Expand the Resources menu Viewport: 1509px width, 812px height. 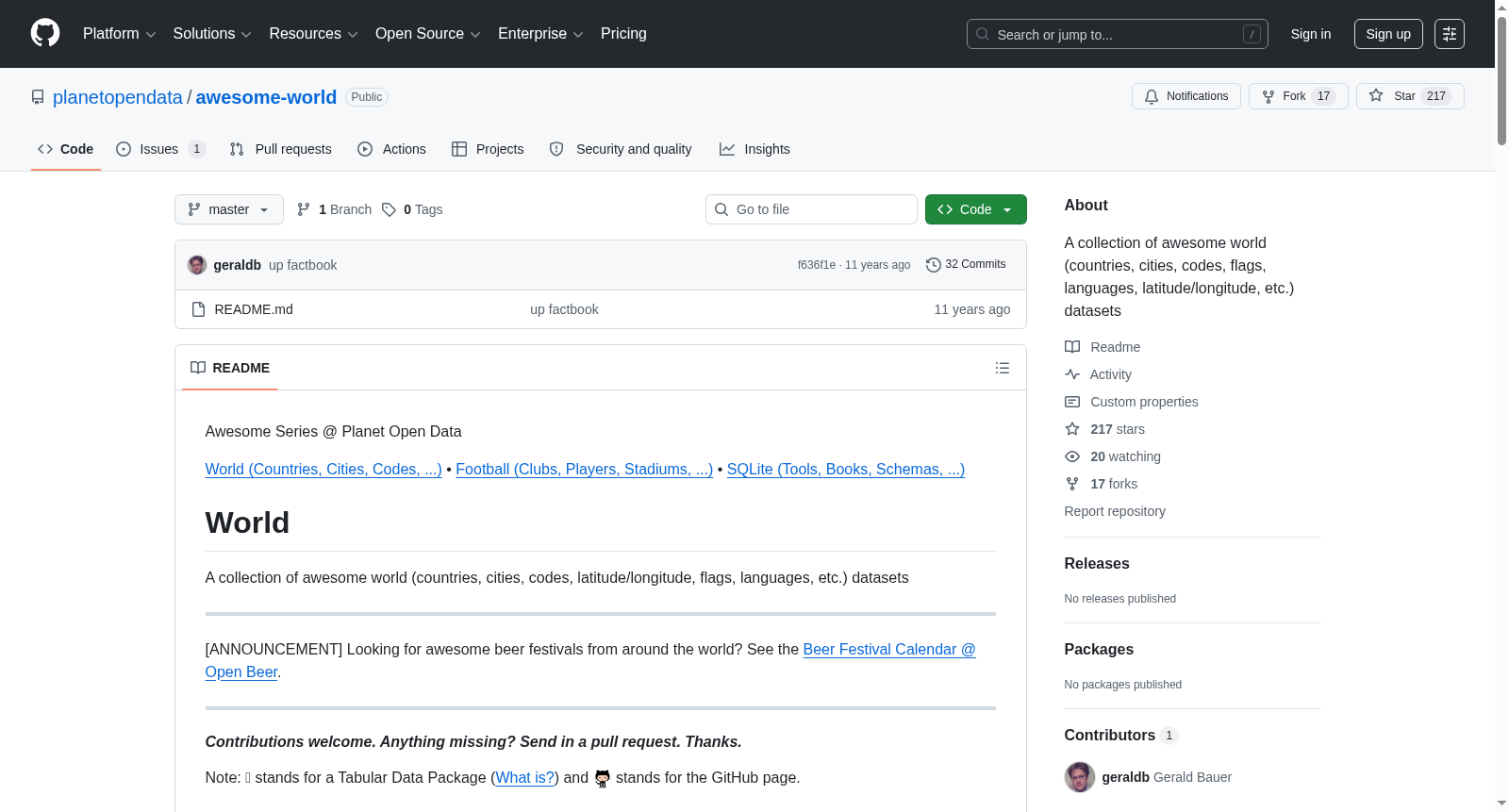tap(313, 34)
